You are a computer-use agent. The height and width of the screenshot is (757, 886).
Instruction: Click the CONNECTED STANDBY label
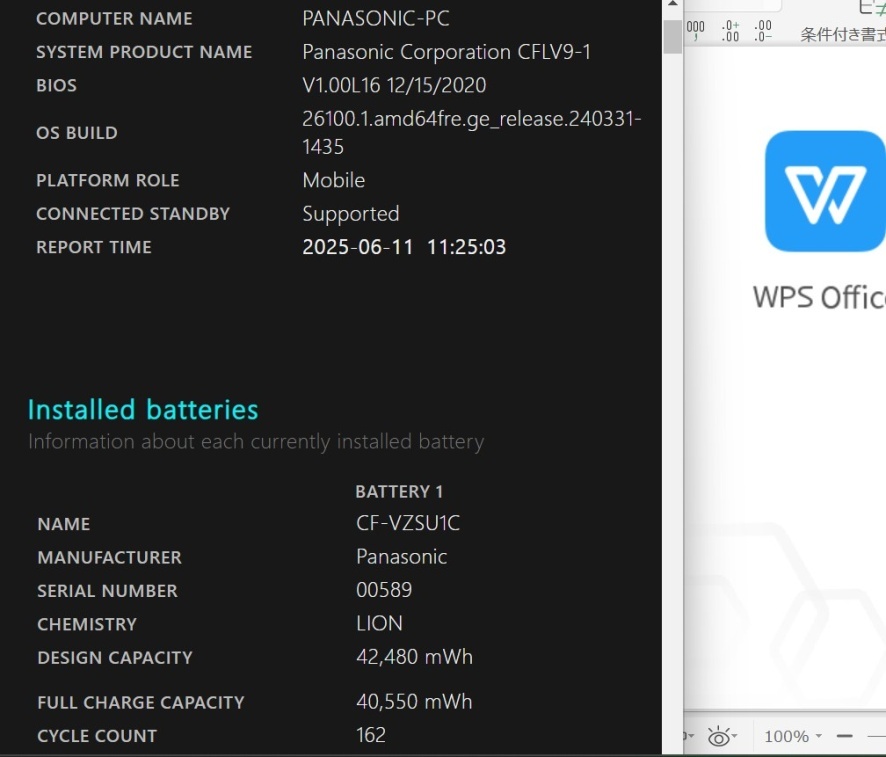tap(133, 214)
